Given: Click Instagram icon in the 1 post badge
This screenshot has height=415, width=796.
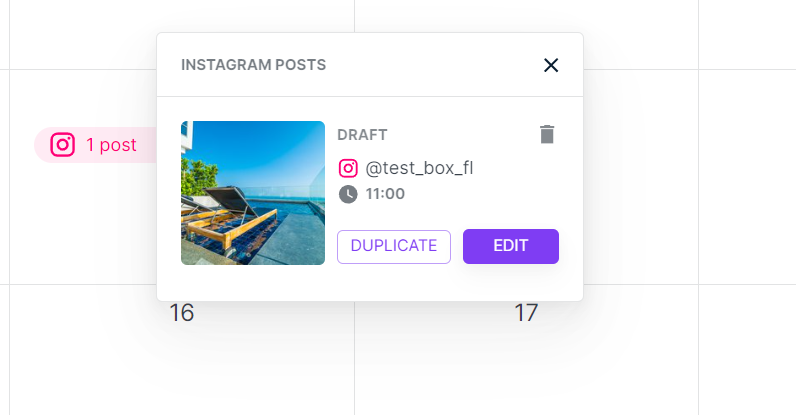Looking at the screenshot, I should 63,145.
